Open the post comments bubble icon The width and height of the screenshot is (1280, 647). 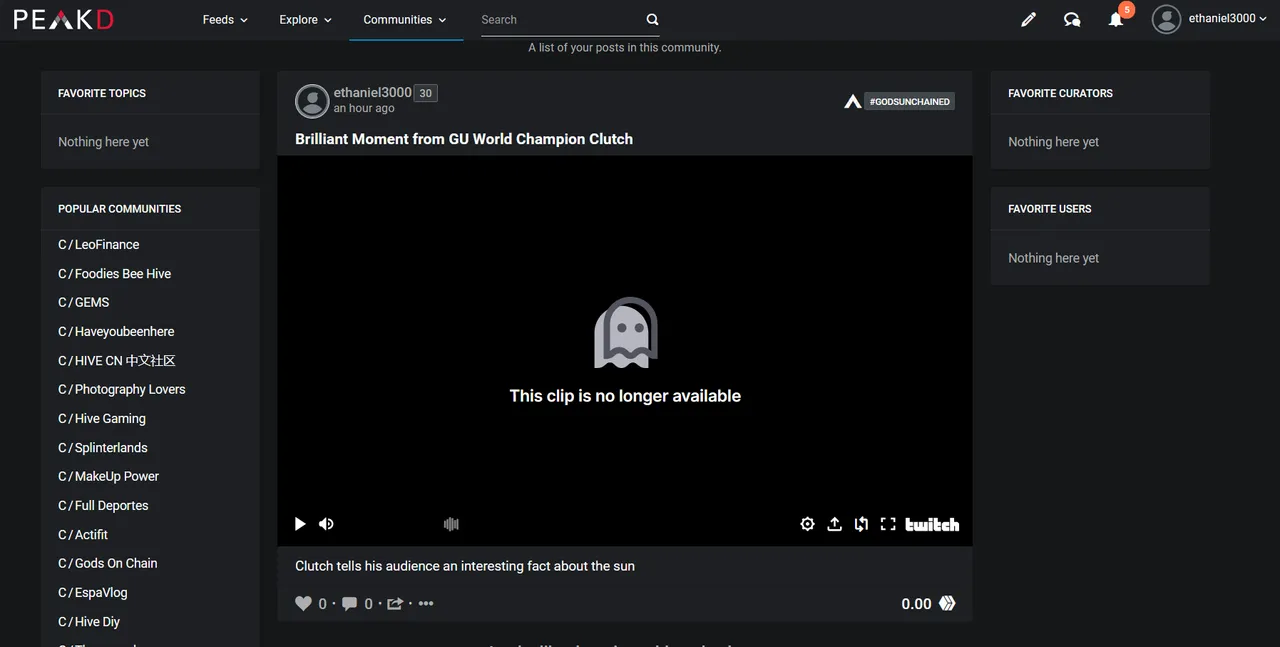click(x=349, y=603)
